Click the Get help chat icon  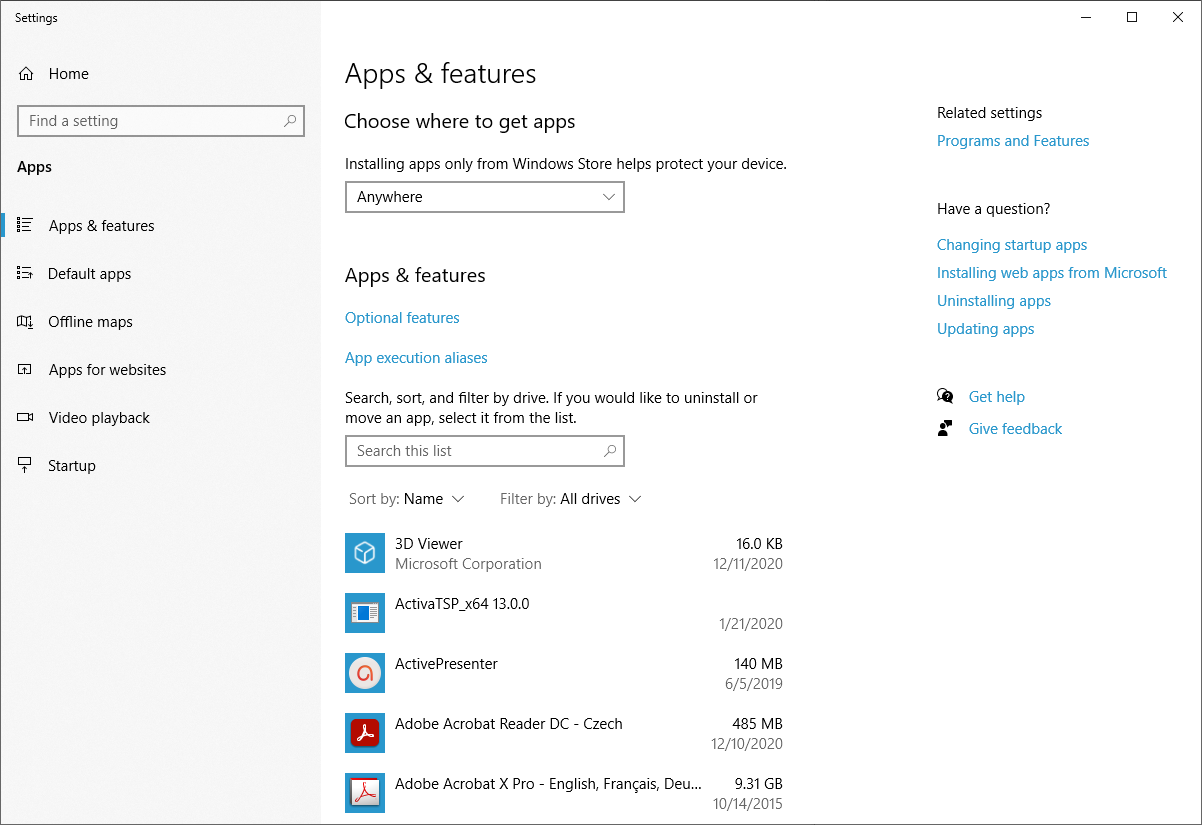coord(945,397)
